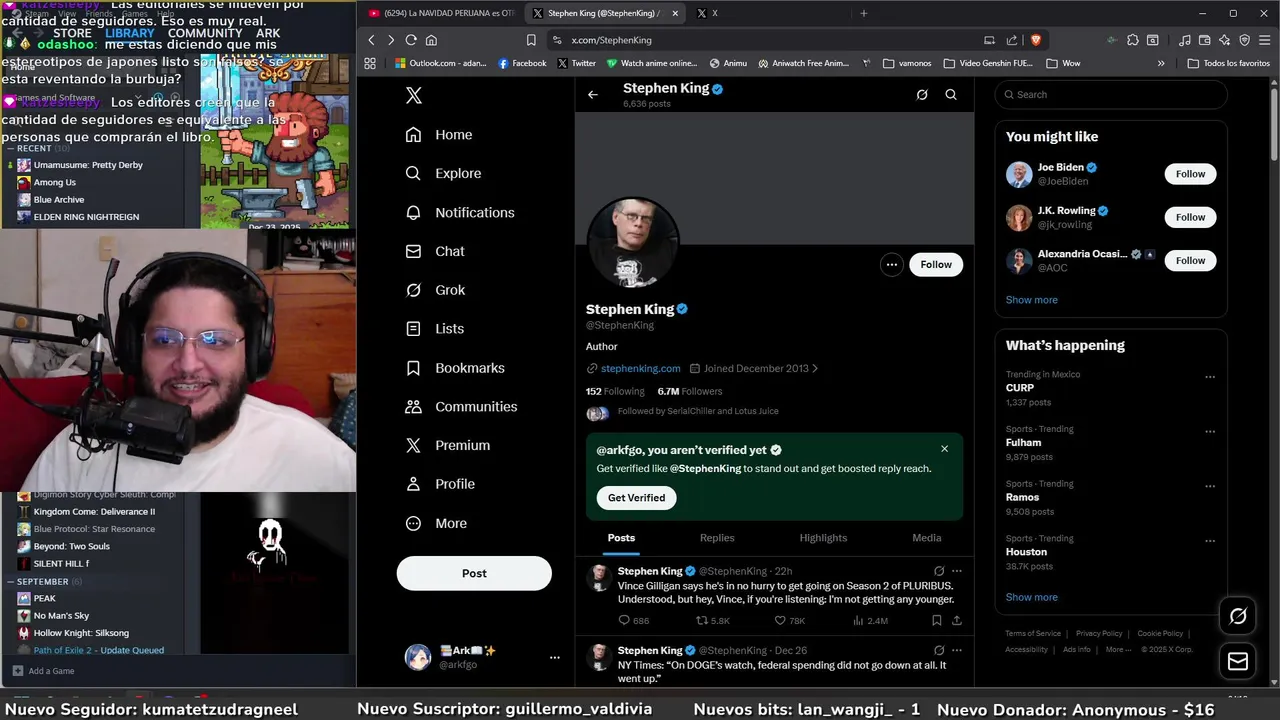Image resolution: width=1280 pixels, height=720 pixels.
Task: Click Add a Game in Steam
Action: 43,671
